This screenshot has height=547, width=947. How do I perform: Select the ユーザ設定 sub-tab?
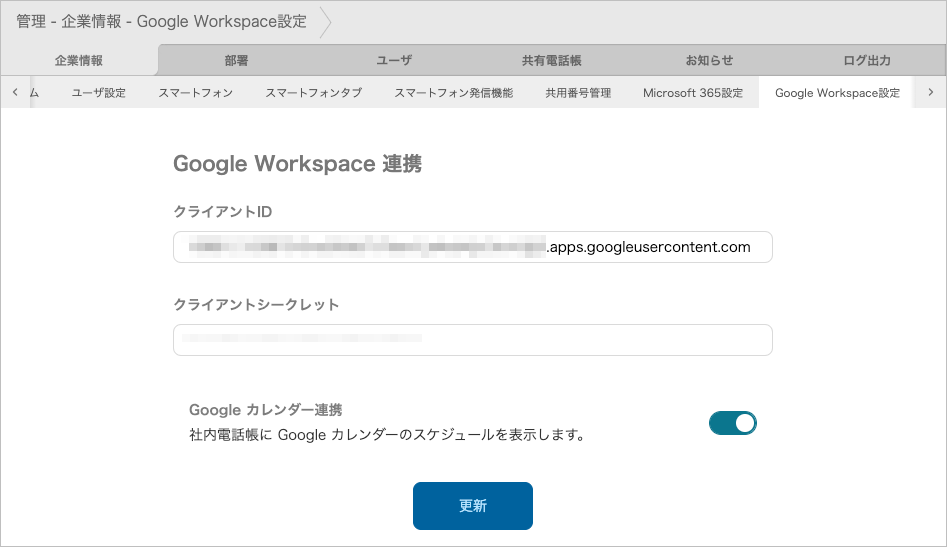click(99, 93)
